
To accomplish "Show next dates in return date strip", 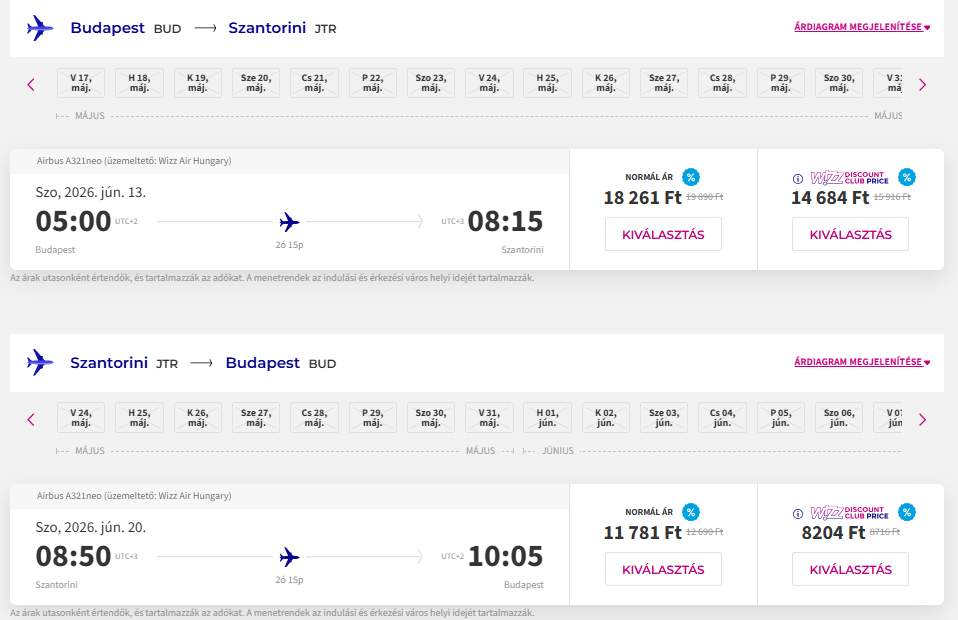I will coord(922,419).
